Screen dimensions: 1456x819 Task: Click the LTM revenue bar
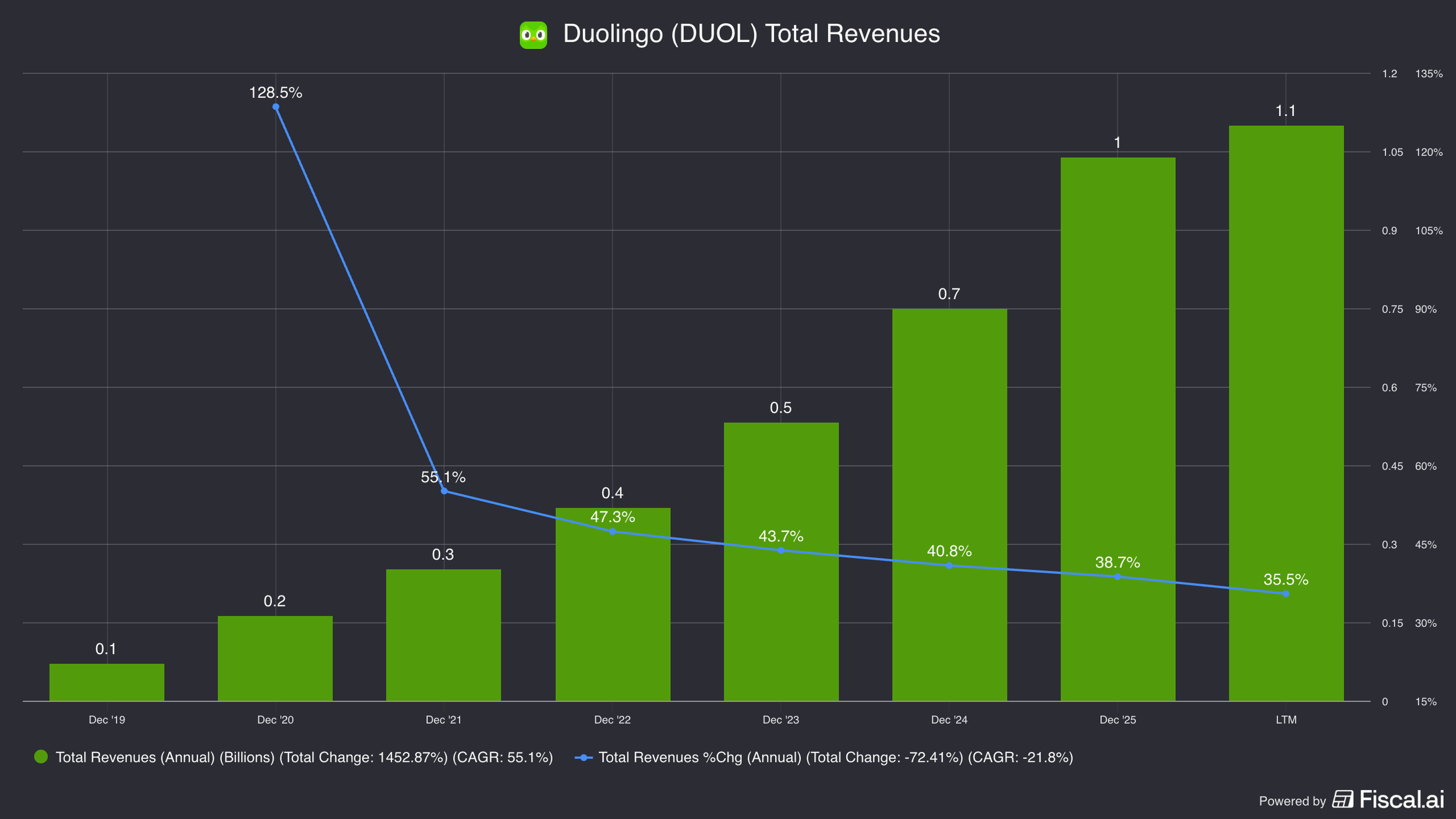point(1286,413)
